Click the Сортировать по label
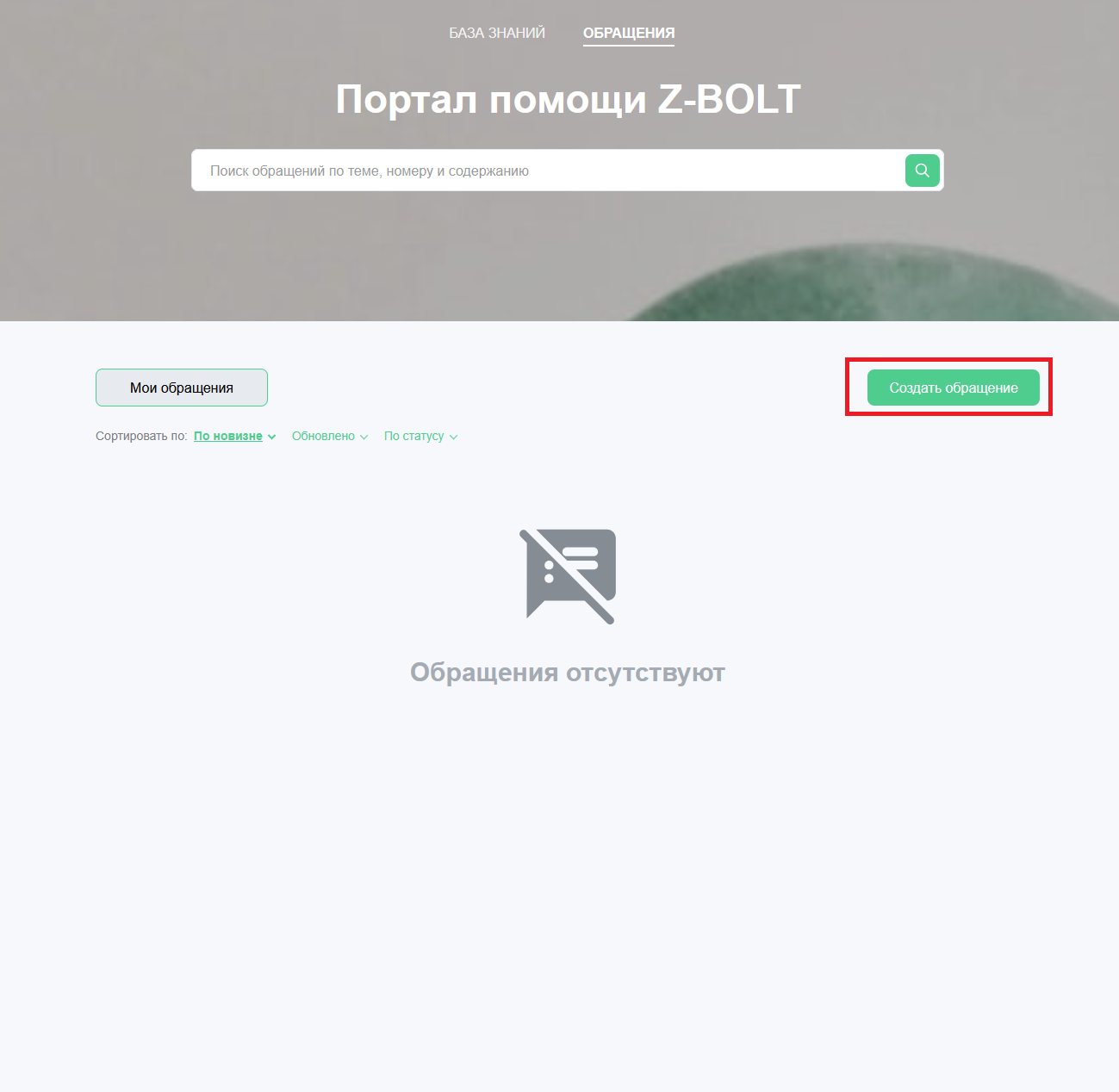Image resolution: width=1119 pixels, height=1092 pixels. click(140, 436)
